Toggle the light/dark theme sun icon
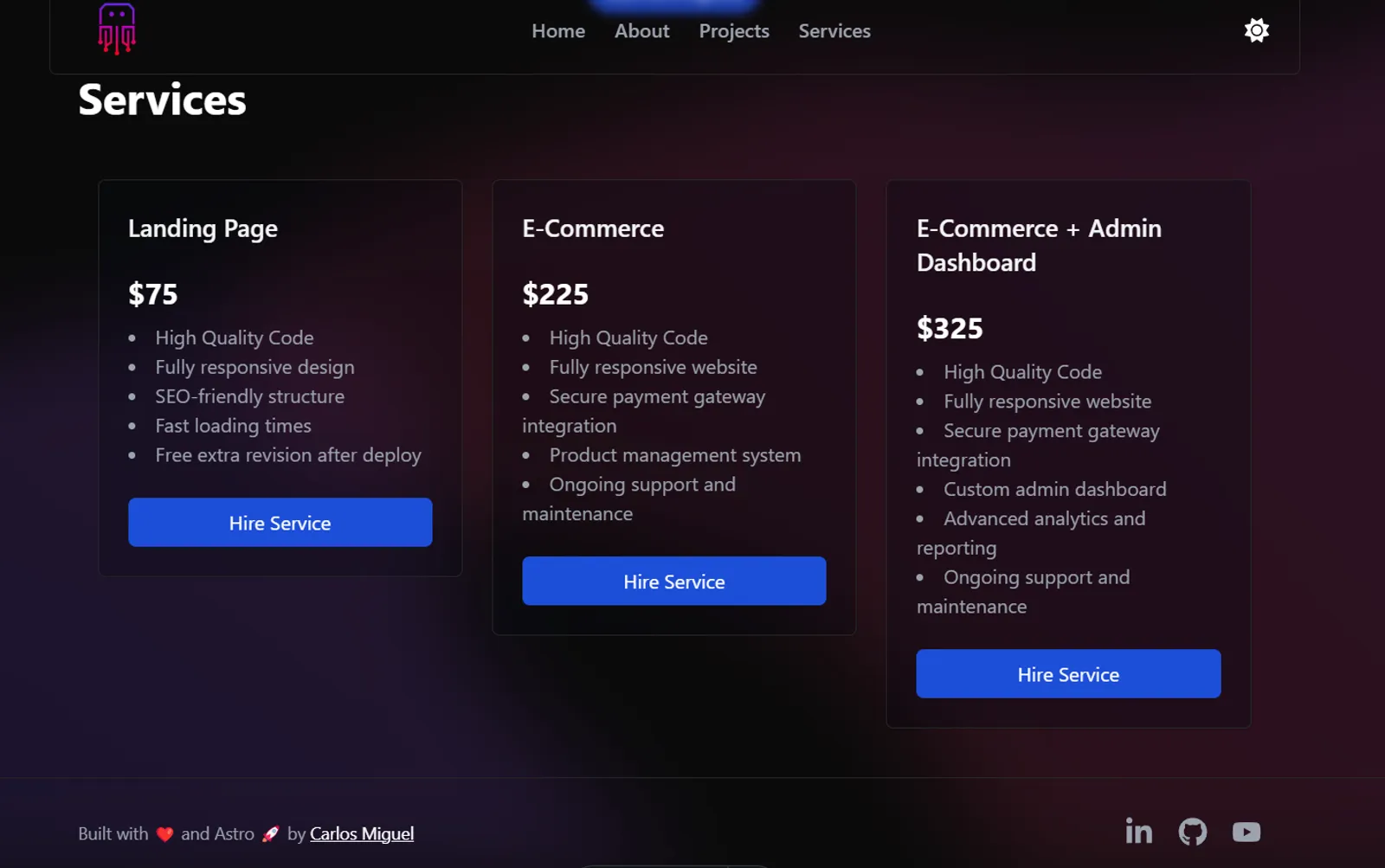Viewport: 1385px width, 868px height. [1256, 31]
